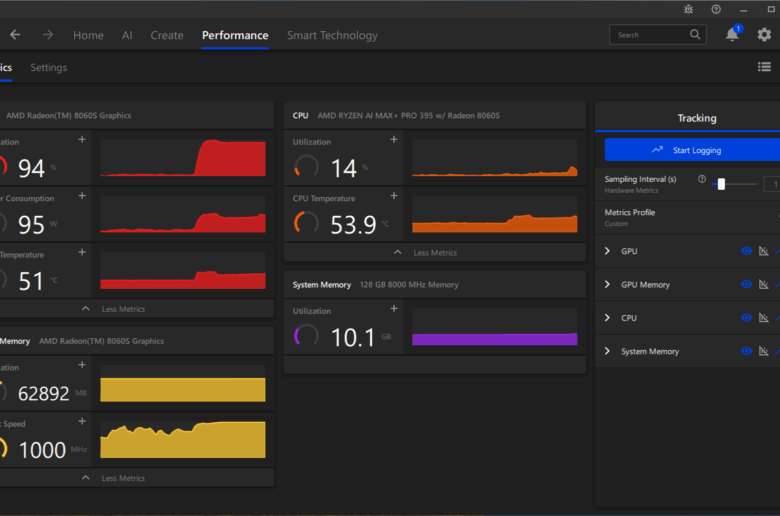Open the notifications bell
Image resolution: width=780 pixels, height=516 pixels.
point(732,35)
